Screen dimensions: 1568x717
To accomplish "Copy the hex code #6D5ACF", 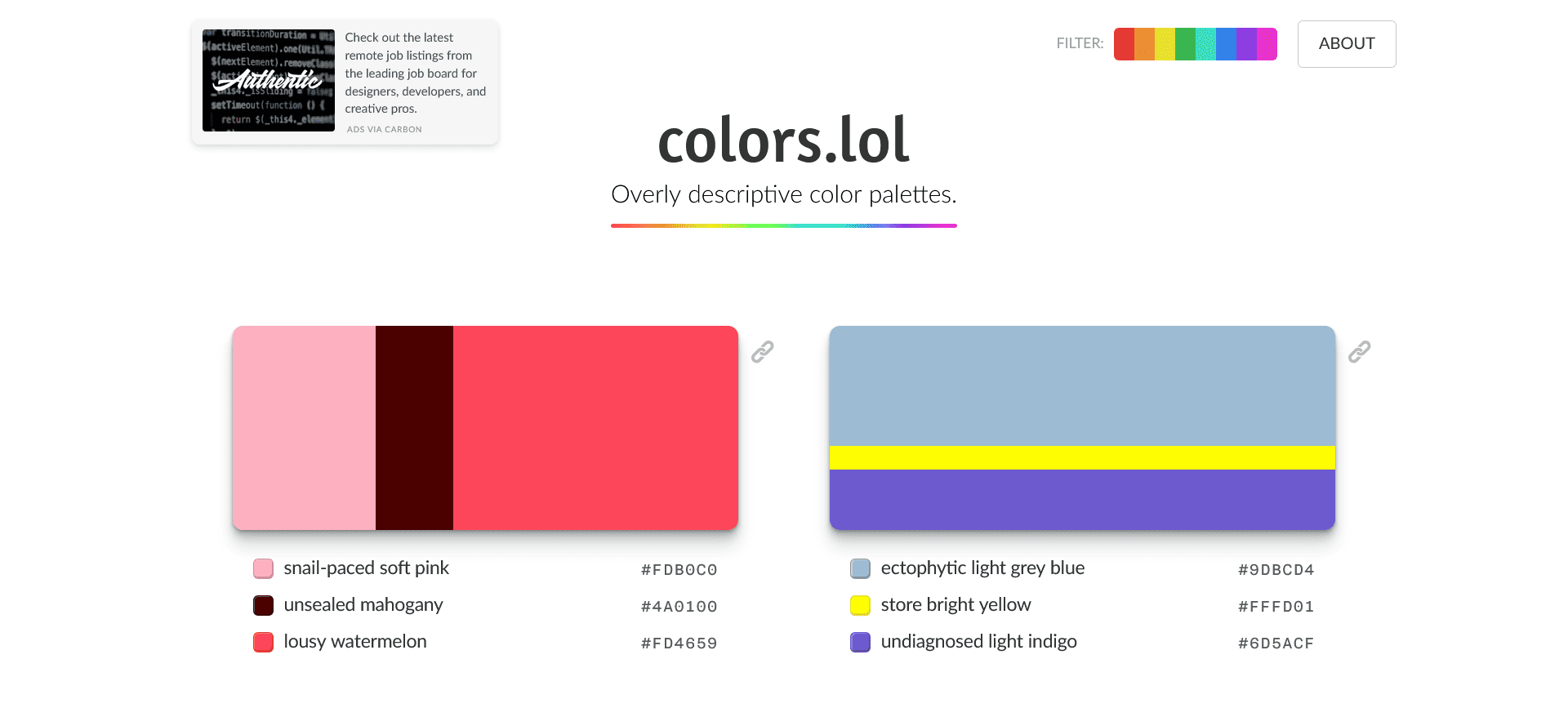I will [1276, 643].
